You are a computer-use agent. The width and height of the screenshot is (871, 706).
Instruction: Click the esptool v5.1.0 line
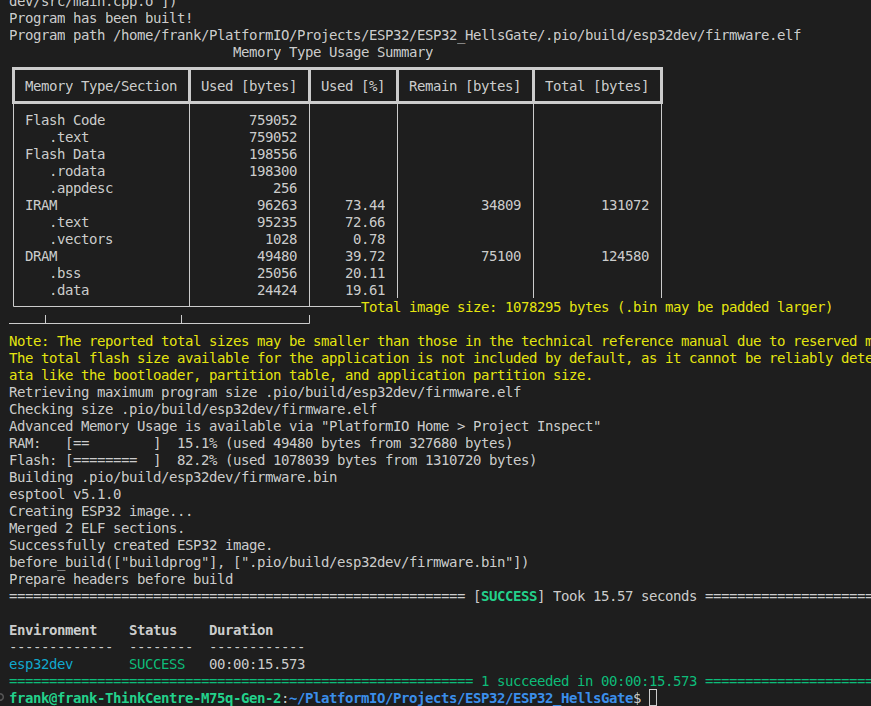(x=65, y=494)
